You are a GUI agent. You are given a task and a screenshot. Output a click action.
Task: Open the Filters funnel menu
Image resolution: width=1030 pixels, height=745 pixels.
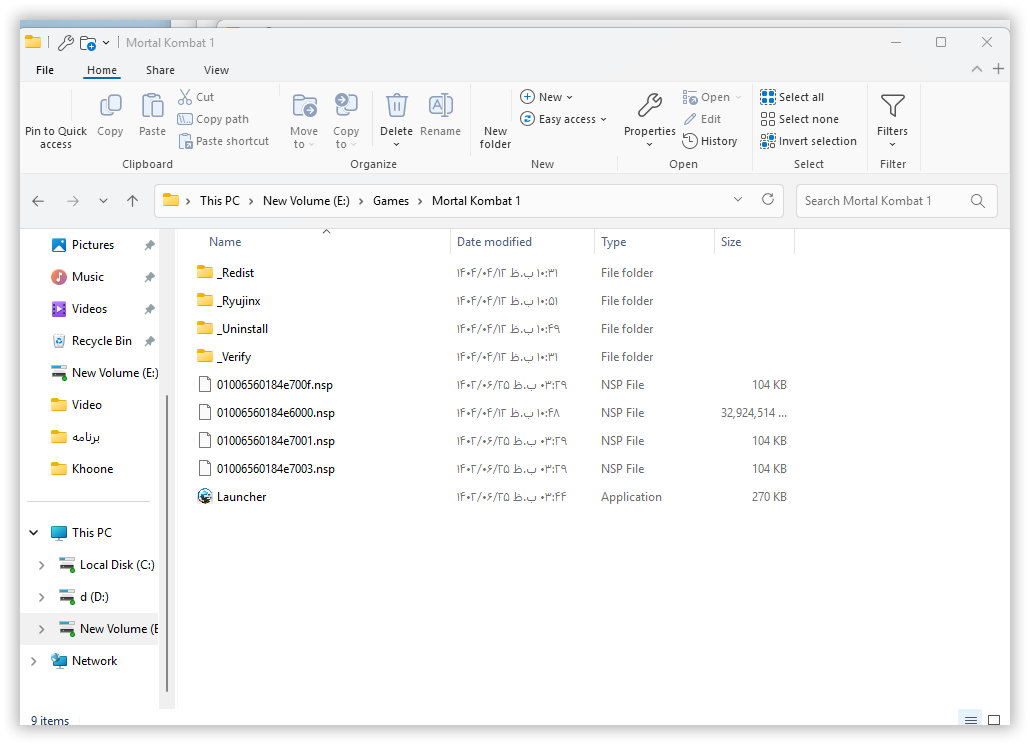pyautogui.click(x=893, y=121)
